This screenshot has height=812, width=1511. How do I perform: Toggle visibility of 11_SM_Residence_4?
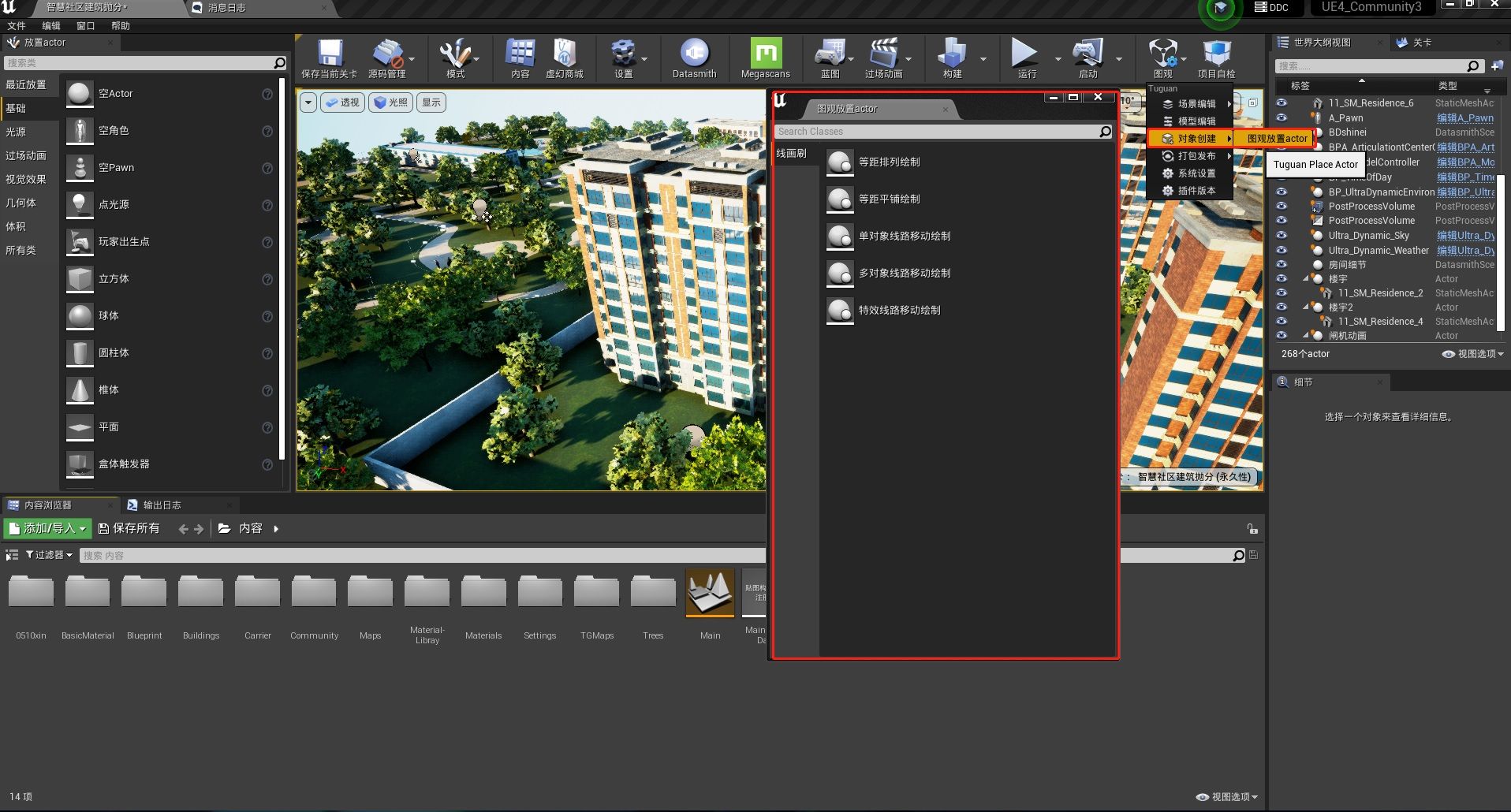click(1282, 321)
